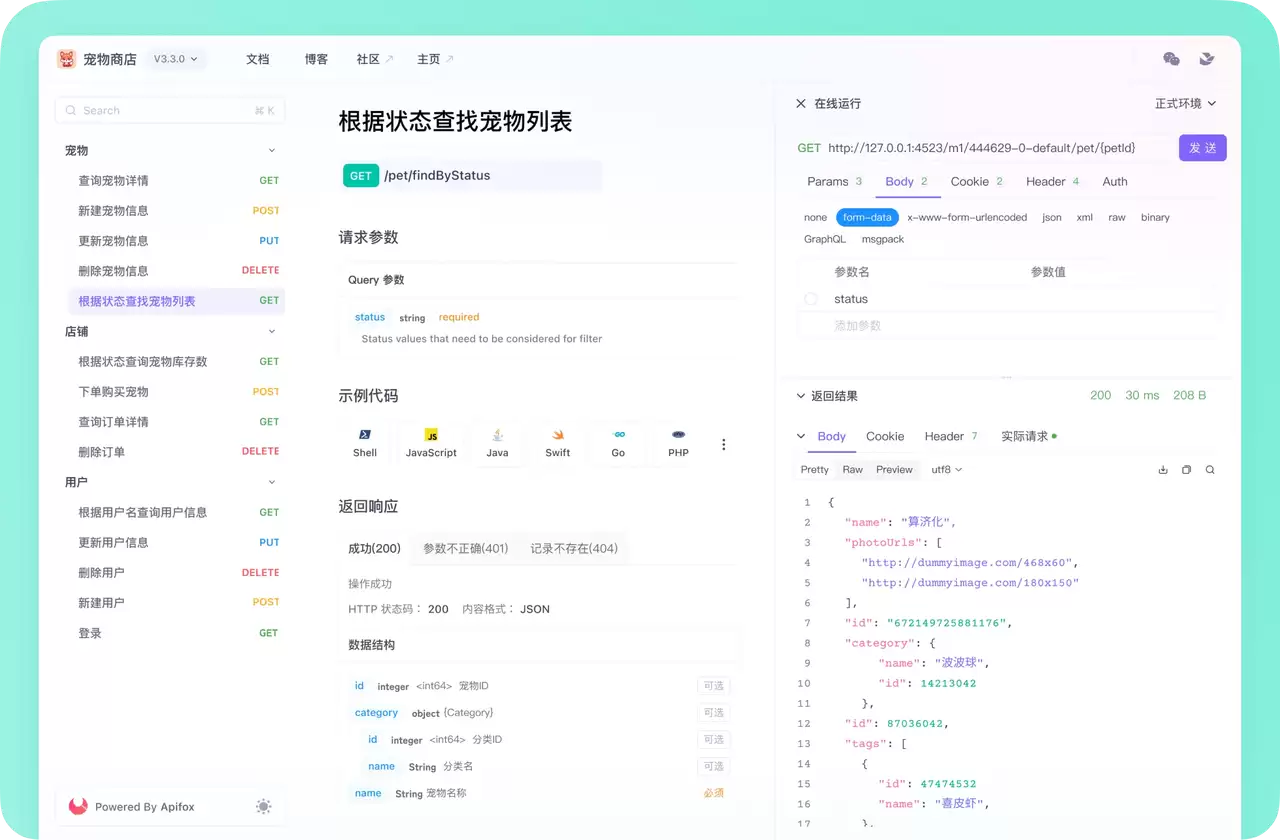This screenshot has height=840, width=1280.
Task: Open the 社区 external link
Action: (375, 59)
